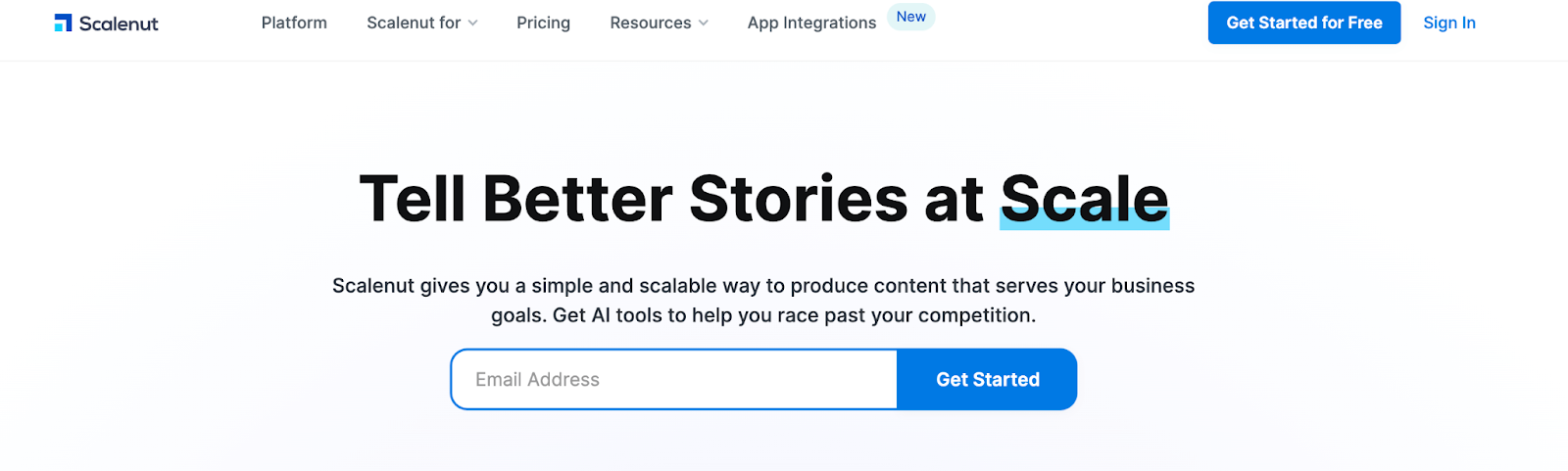1568x471 pixels.
Task: Click the Scalenut wordmark text
Action: (119, 24)
